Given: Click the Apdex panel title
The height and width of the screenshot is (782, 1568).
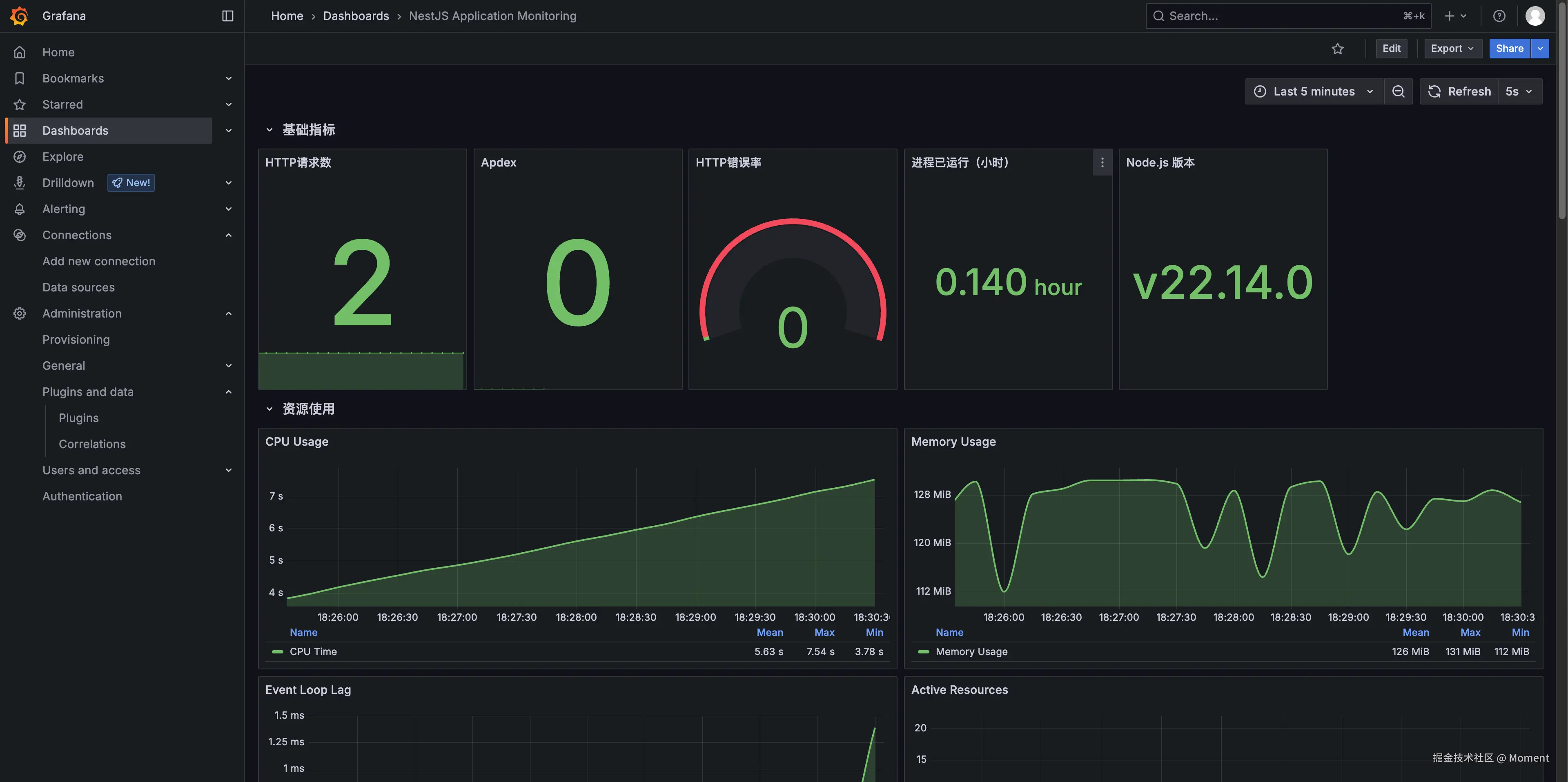Looking at the screenshot, I should (499, 162).
